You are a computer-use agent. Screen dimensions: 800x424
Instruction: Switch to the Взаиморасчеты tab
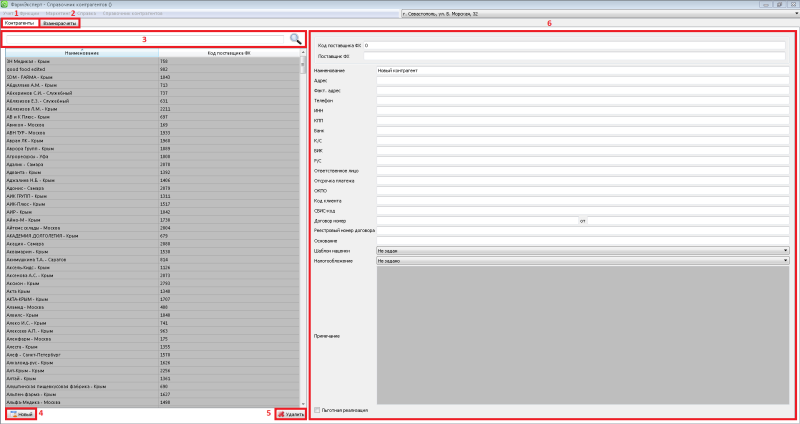click(62, 22)
